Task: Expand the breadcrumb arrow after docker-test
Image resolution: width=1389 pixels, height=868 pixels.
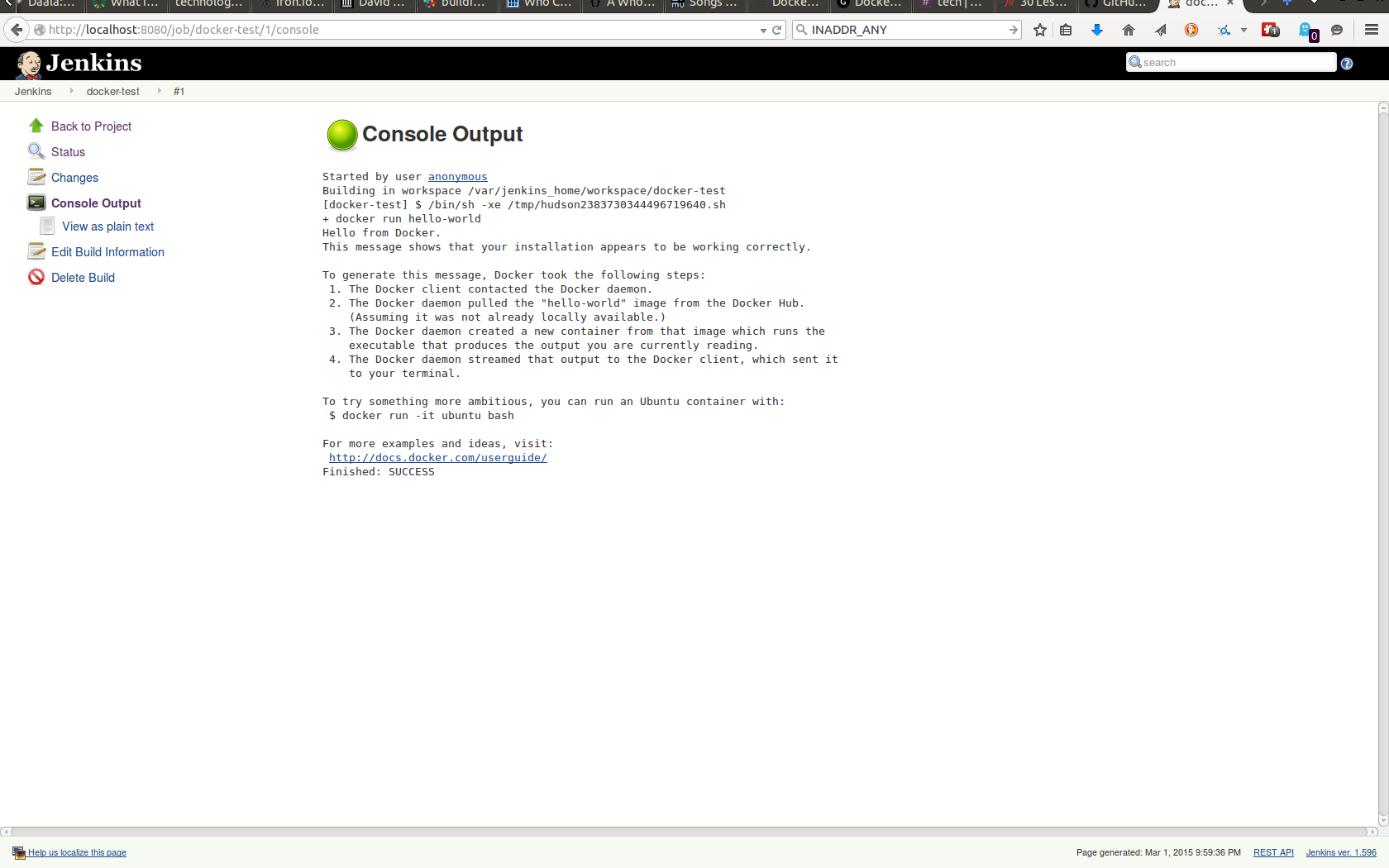Action: pos(159,91)
